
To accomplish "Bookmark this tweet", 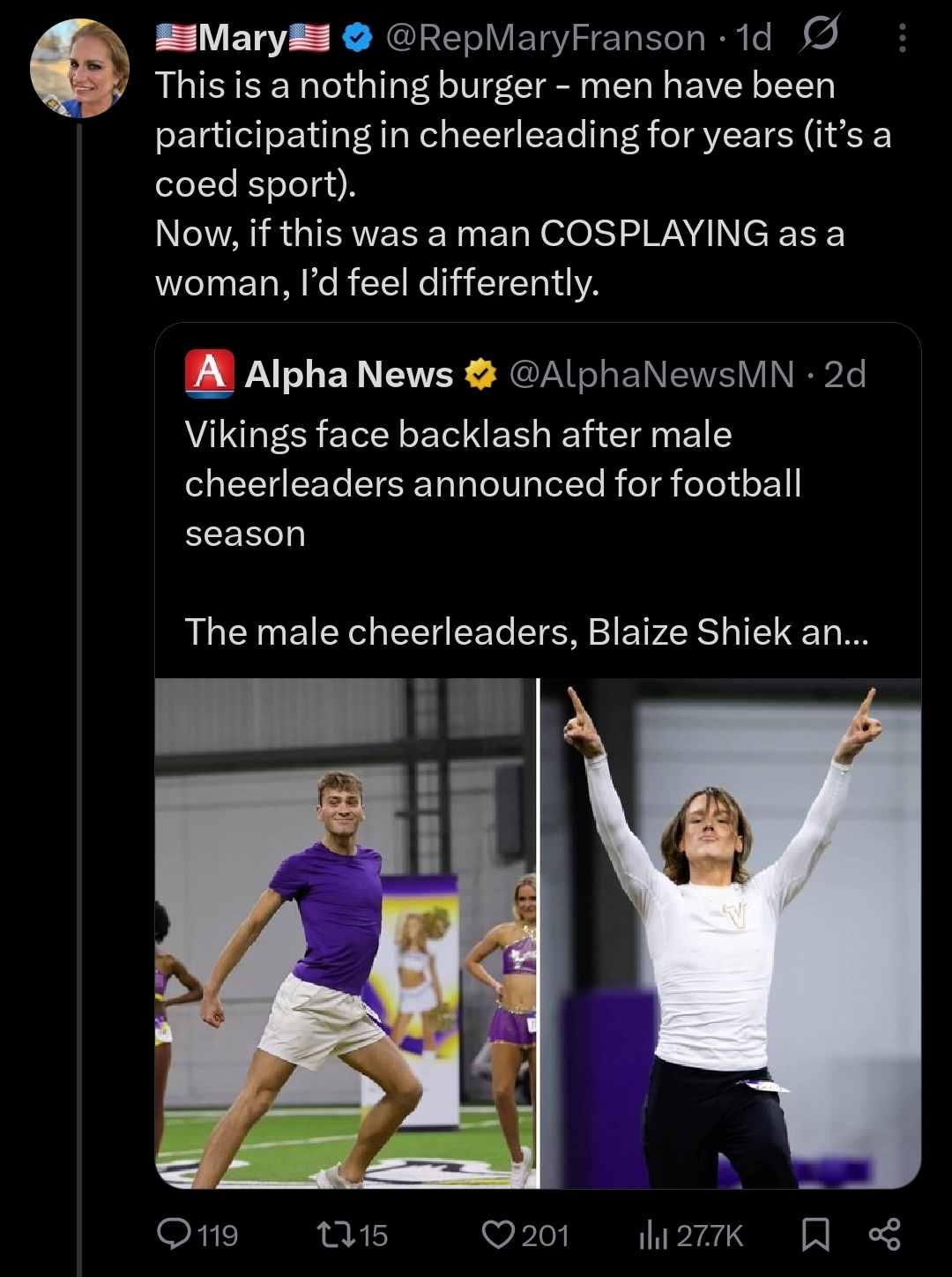I will point(815,1234).
